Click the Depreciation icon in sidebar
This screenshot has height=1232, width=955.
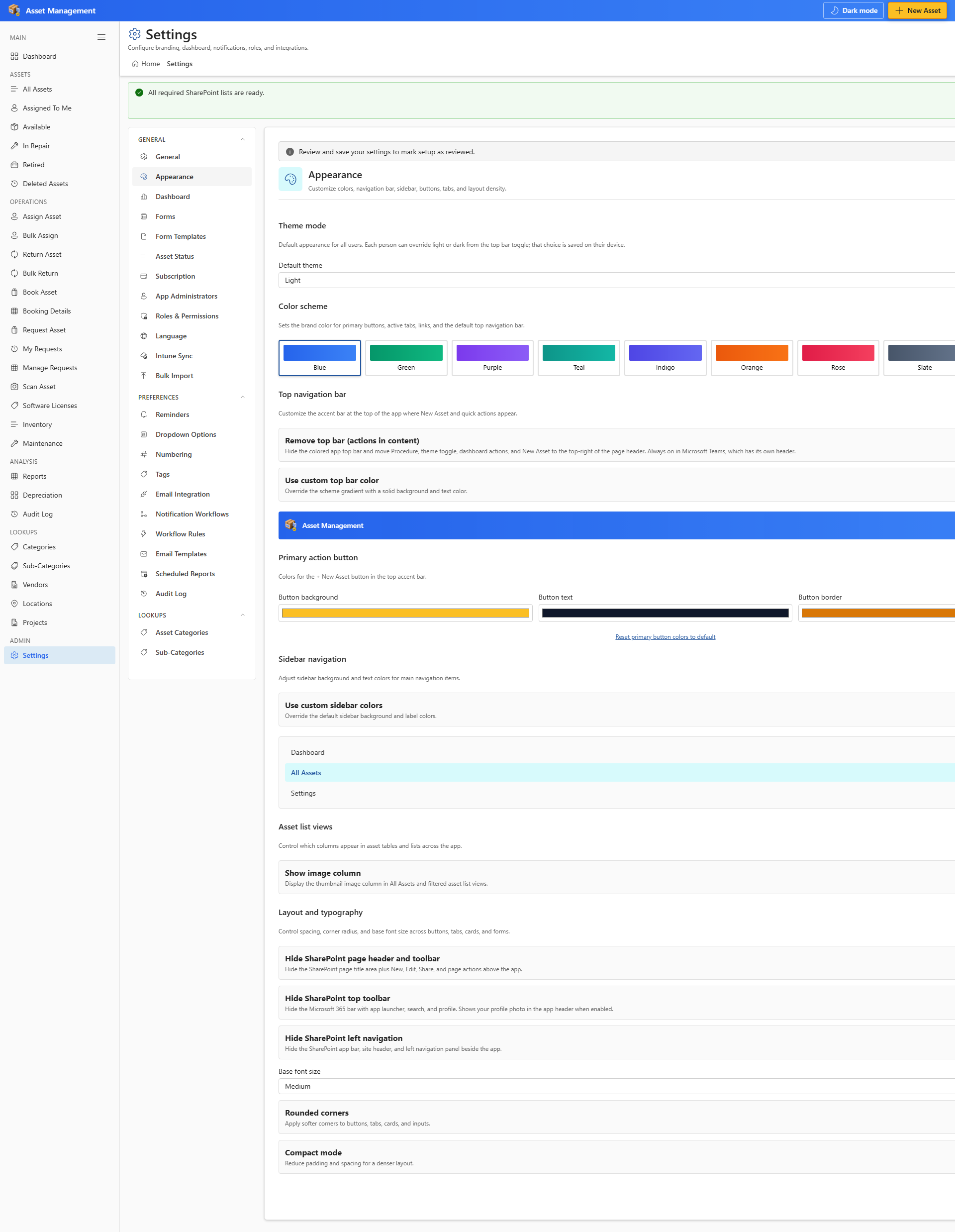coord(14,495)
